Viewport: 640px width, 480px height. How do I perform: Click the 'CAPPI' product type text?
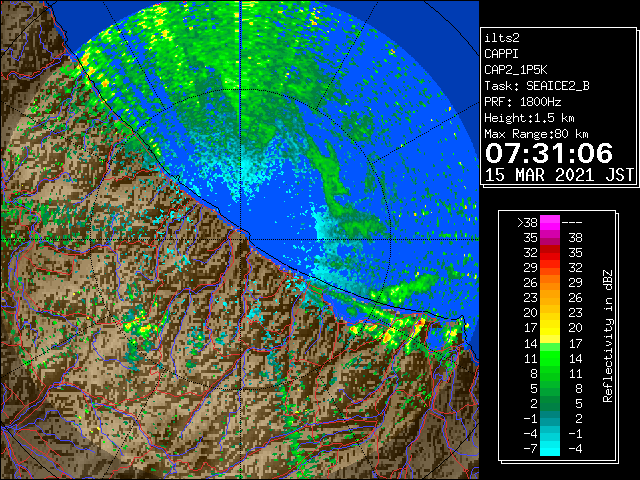[x=501, y=54]
